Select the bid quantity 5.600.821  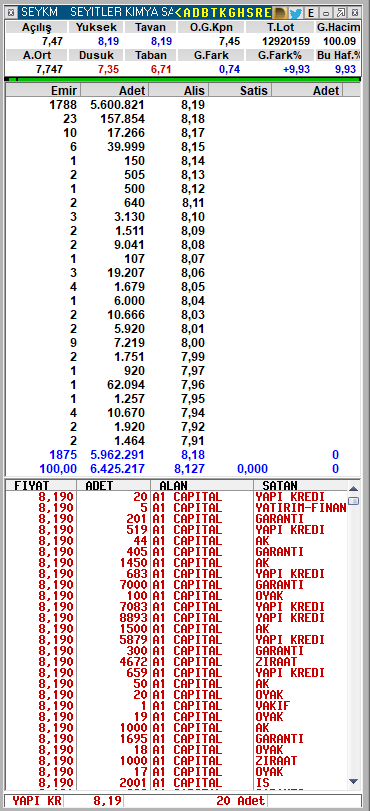pos(117,105)
